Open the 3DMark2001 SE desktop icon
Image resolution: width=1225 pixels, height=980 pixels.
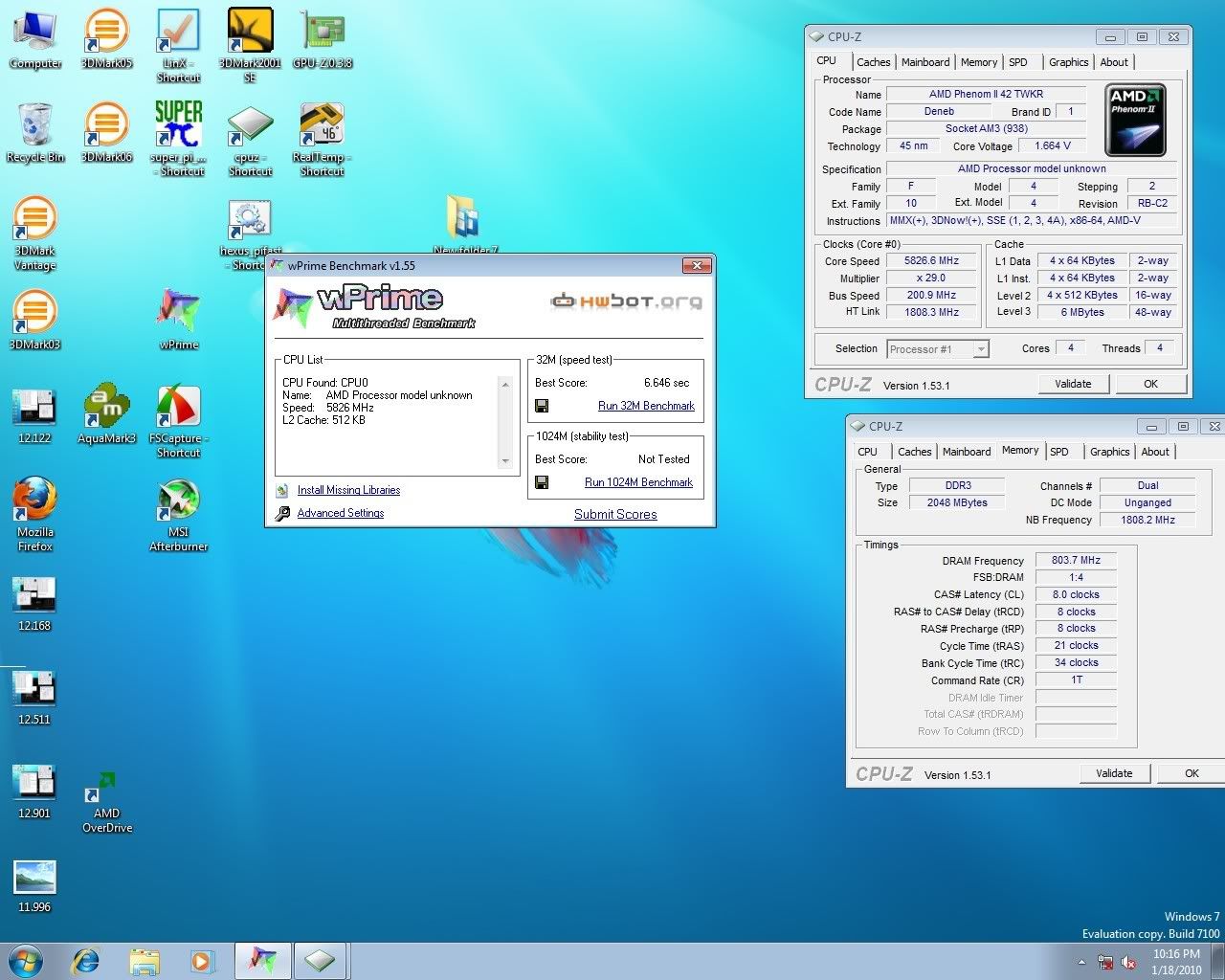(250, 46)
